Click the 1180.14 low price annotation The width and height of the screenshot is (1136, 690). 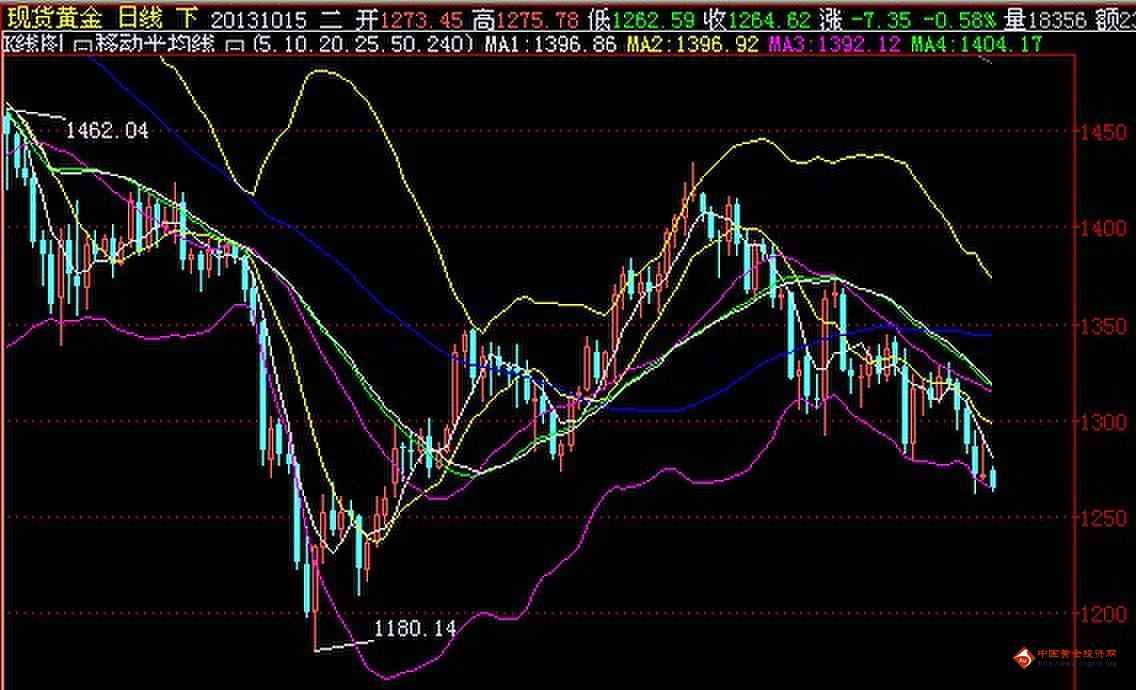414,628
